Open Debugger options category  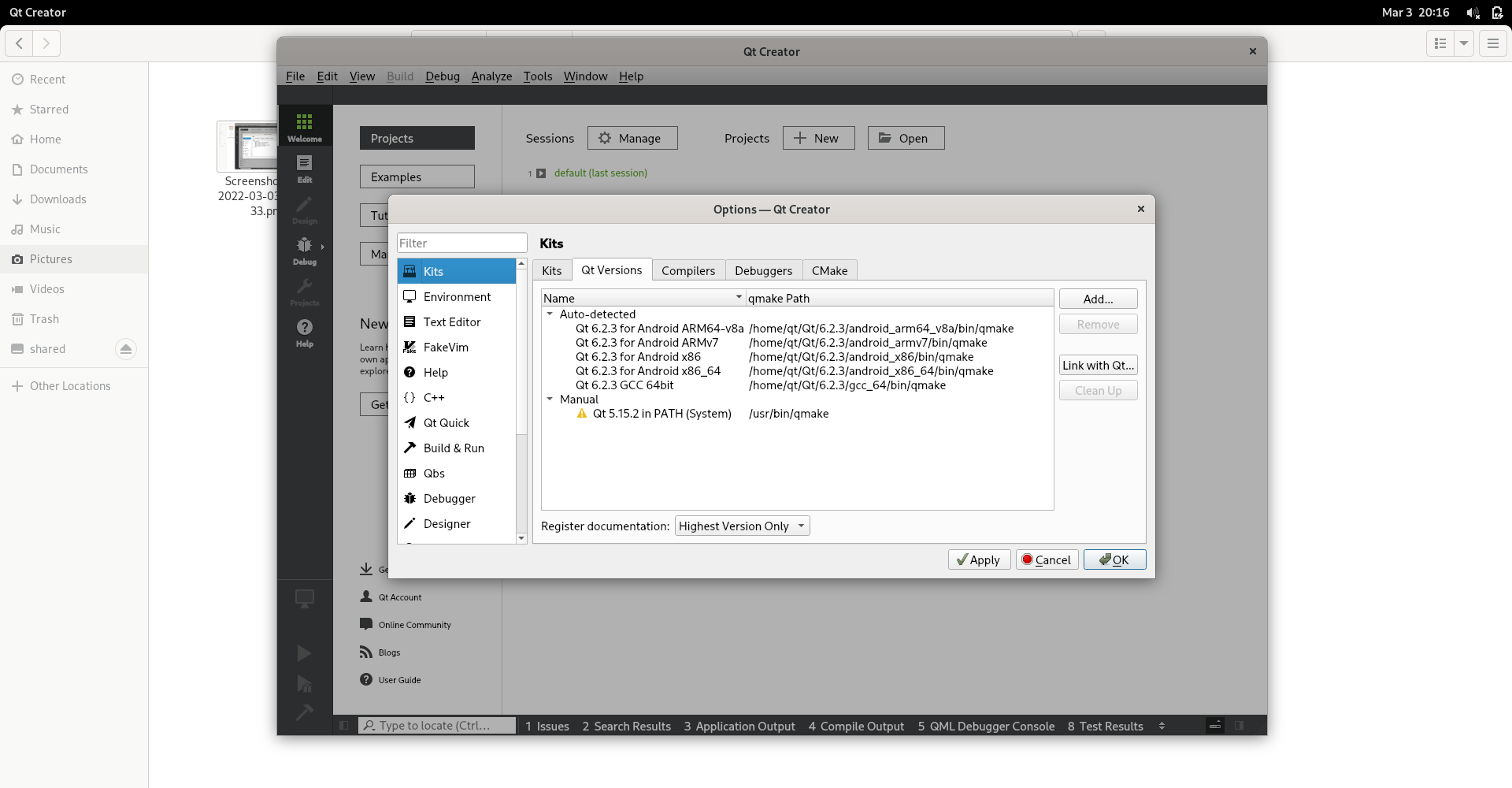[x=457, y=498]
